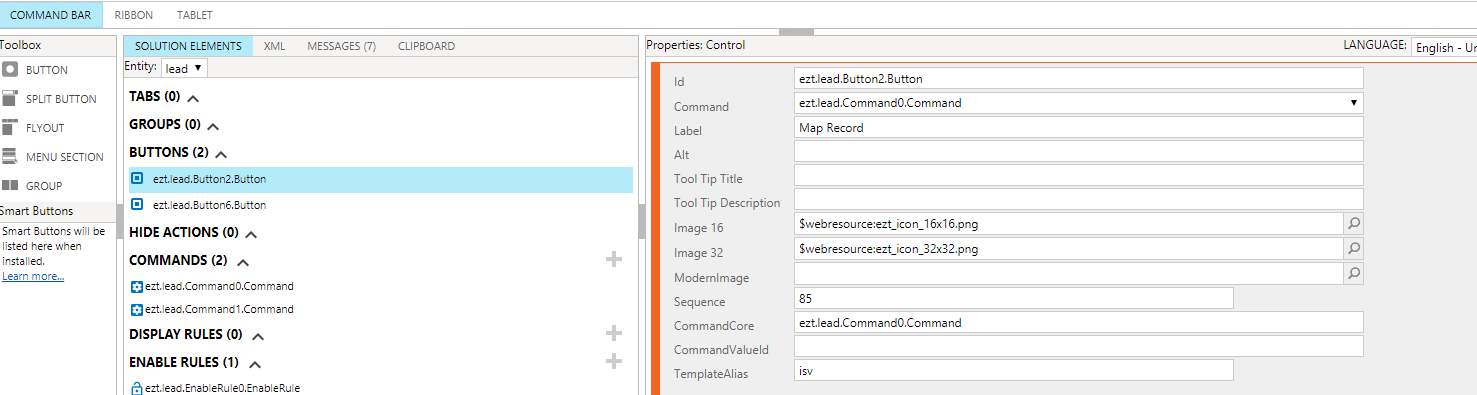1477x395 pixels.
Task: Click the ModernImage lookup magnifier icon
Action: point(1353,273)
